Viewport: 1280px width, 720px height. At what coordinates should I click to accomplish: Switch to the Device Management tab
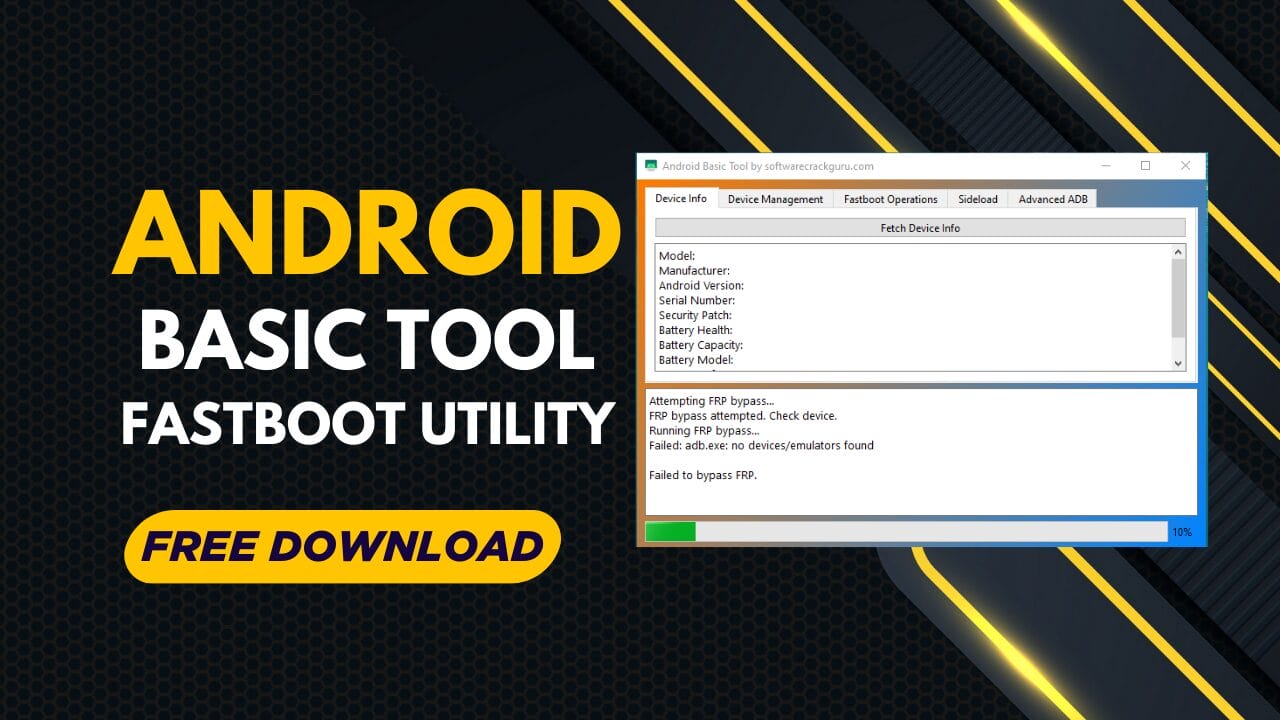pos(775,199)
